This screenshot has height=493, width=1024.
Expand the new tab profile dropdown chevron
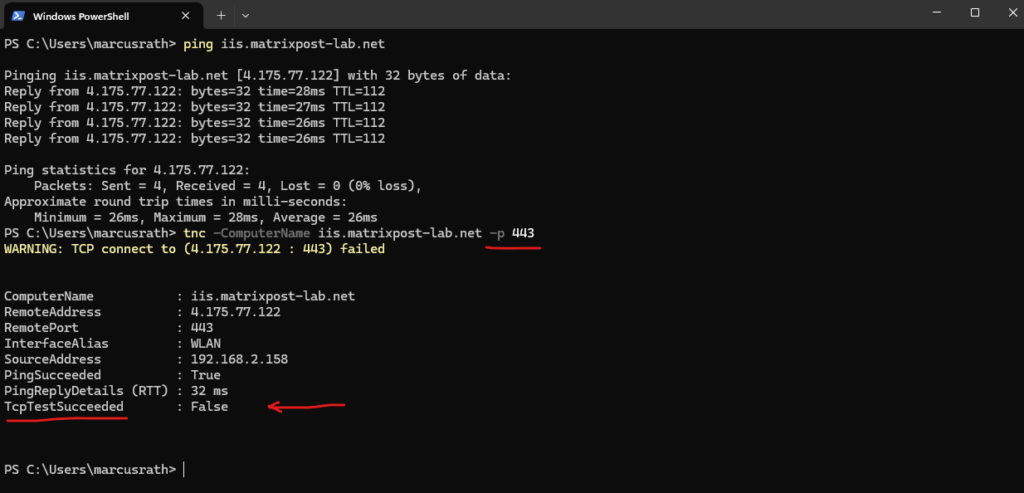coord(246,16)
